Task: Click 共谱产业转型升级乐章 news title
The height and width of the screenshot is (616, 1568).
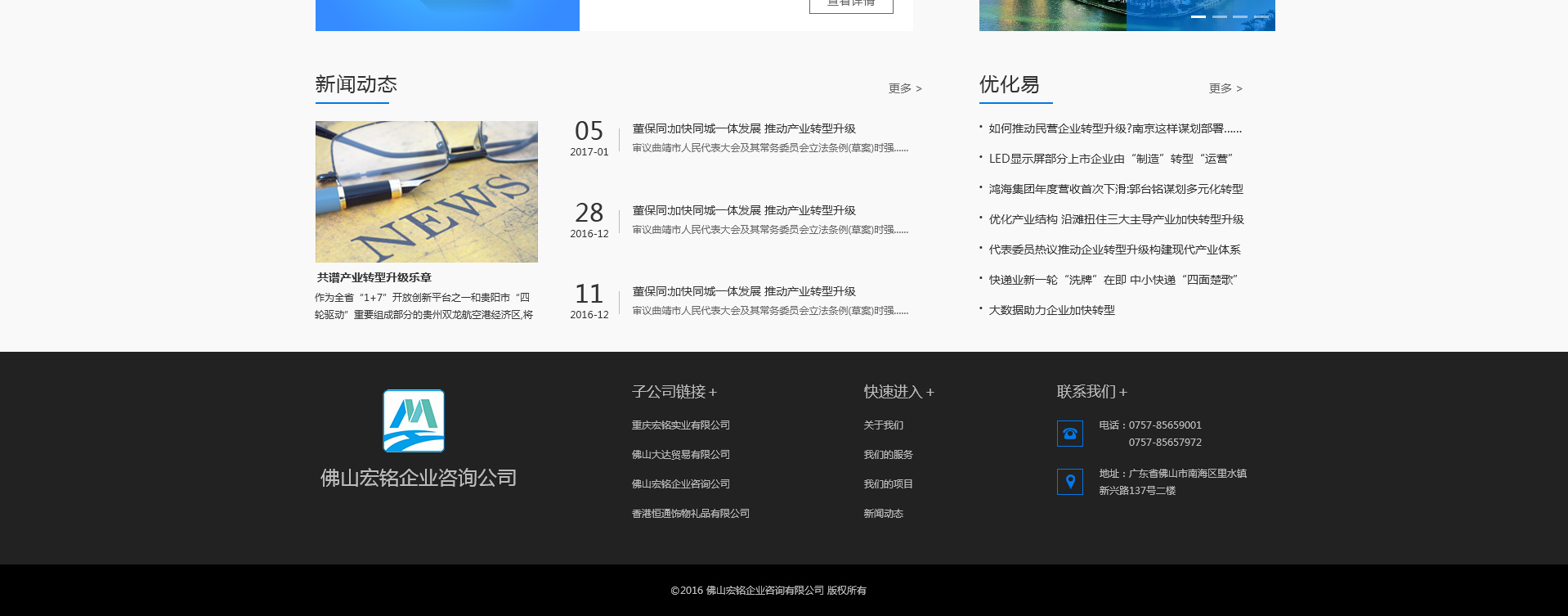Action: [x=374, y=278]
